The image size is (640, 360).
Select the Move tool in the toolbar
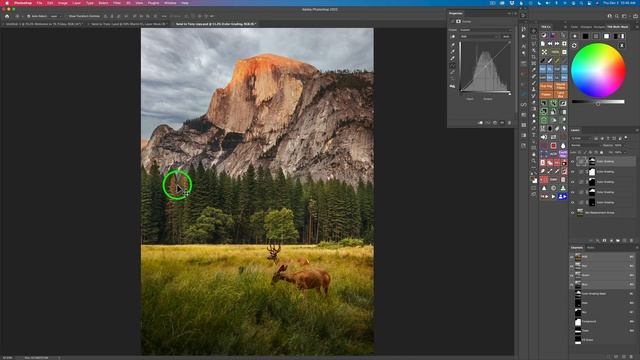pos(533,31)
